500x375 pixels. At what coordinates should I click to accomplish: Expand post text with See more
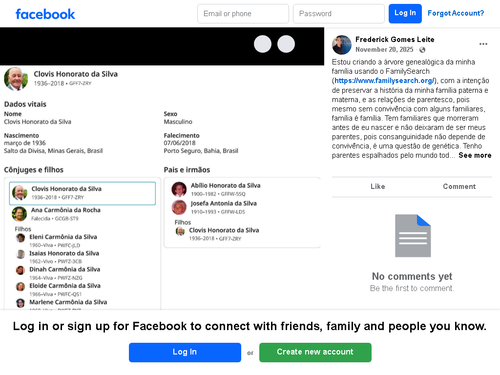click(475, 155)
